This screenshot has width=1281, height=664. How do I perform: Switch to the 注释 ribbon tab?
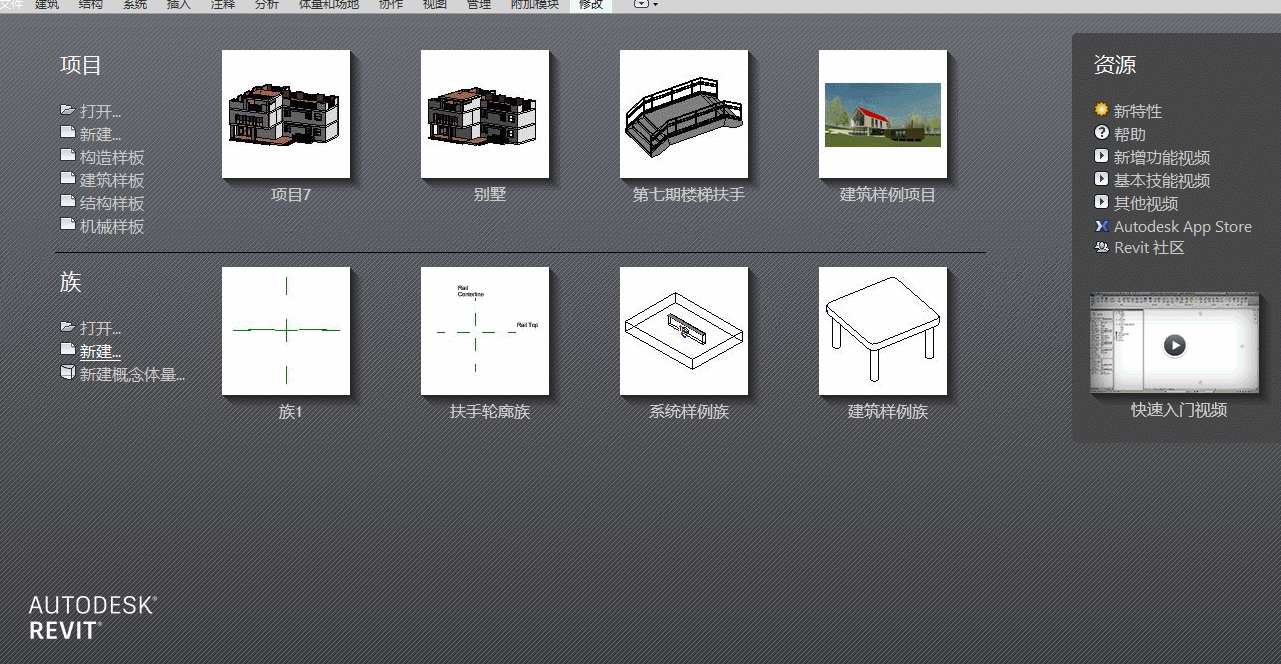[223, 5]
